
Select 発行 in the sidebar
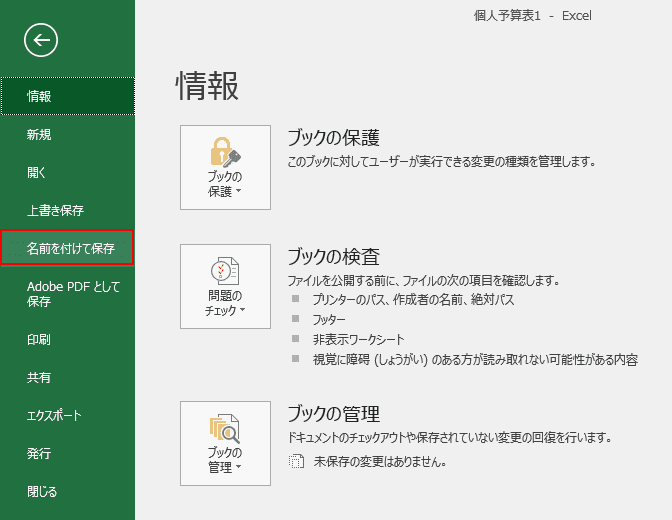point(68,453)
